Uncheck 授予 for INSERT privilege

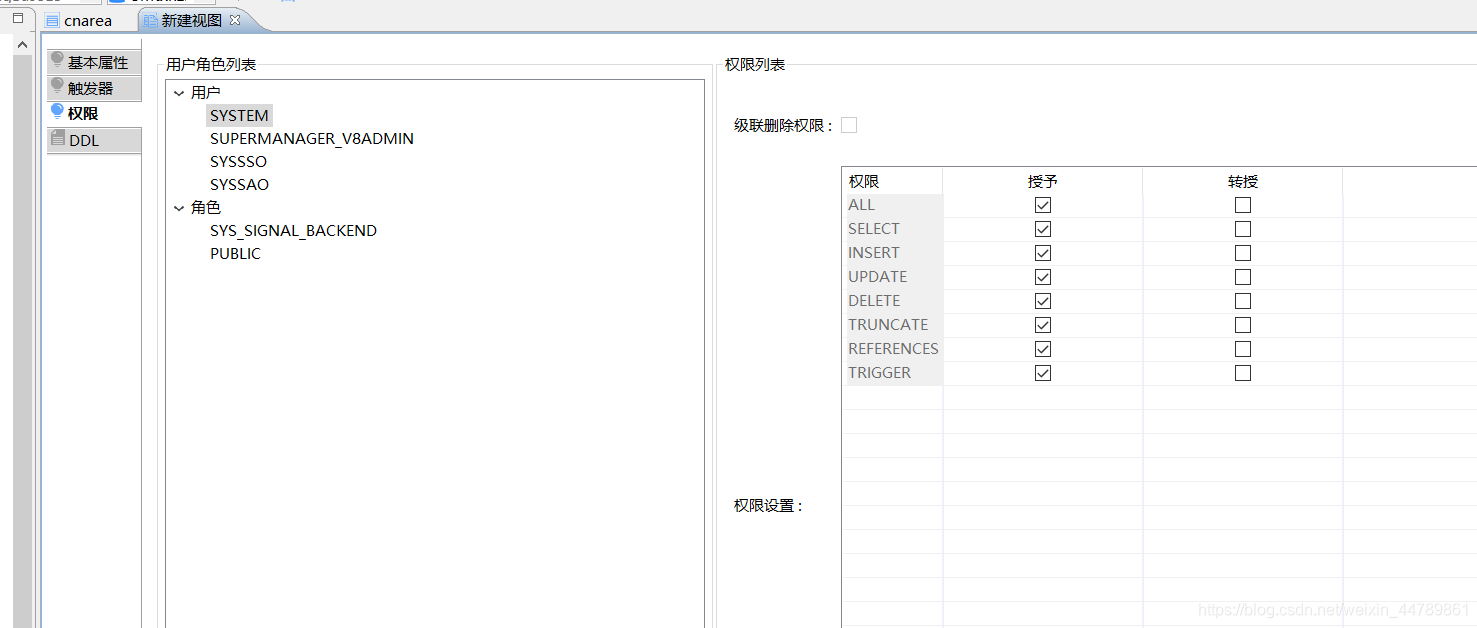point(1043,253)
